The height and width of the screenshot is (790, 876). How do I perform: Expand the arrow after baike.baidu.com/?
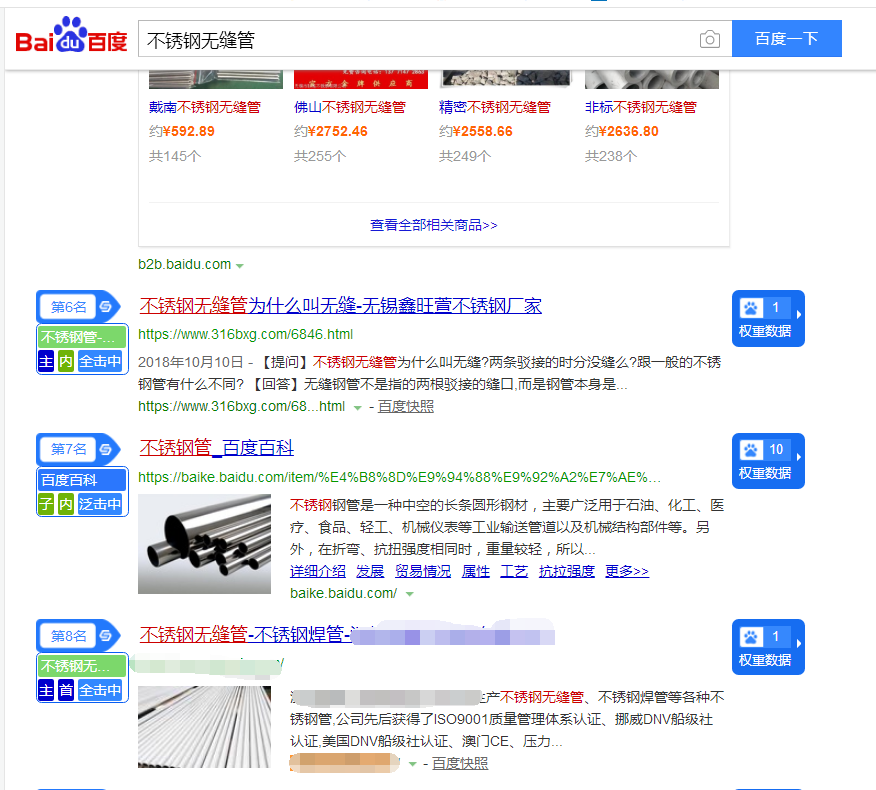tap(410, 594)
